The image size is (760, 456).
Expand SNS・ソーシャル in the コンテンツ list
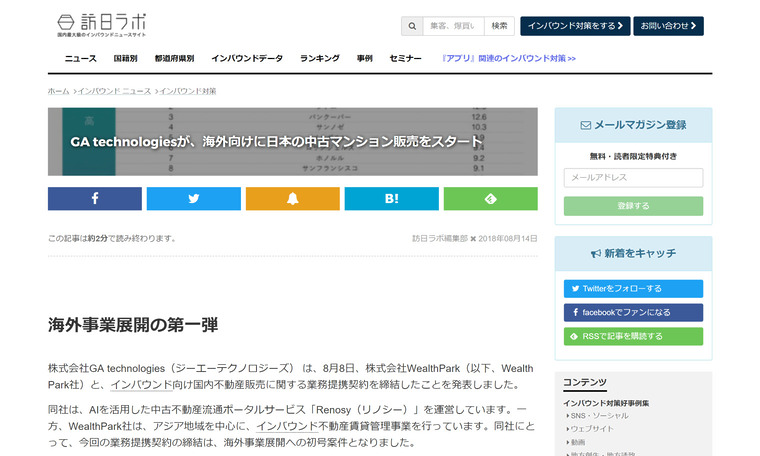coord(600,415)
